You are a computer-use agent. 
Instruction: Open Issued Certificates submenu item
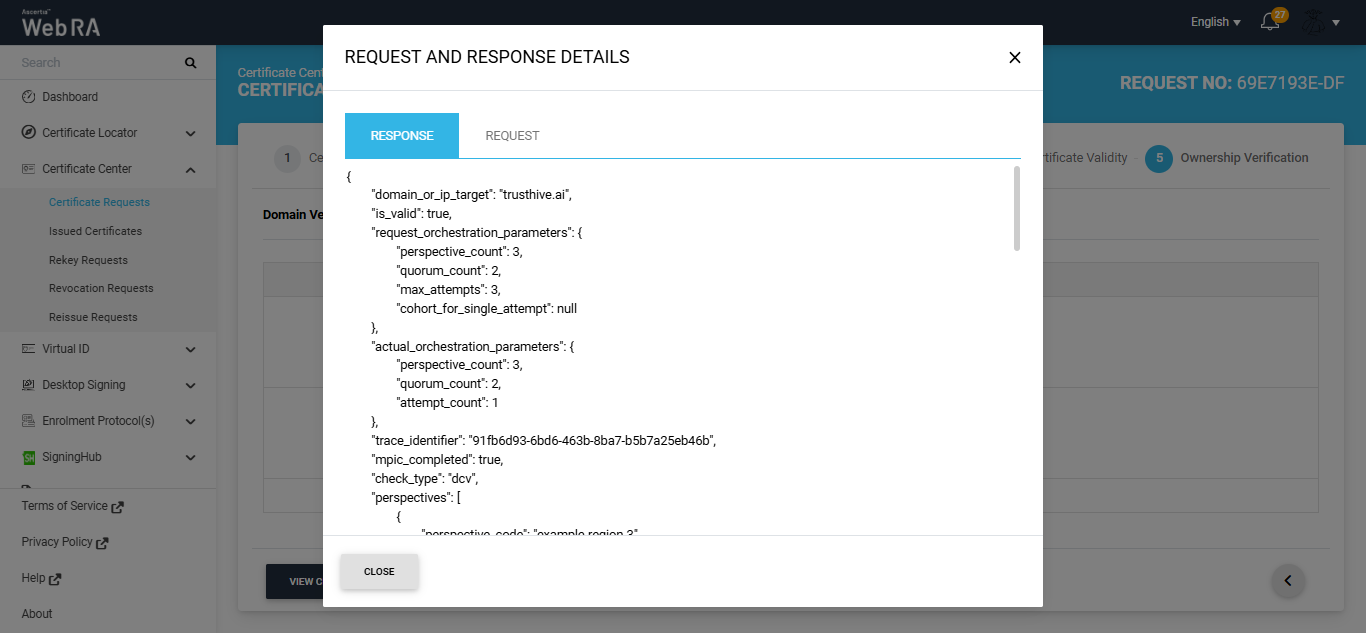(x=95, y=231)
